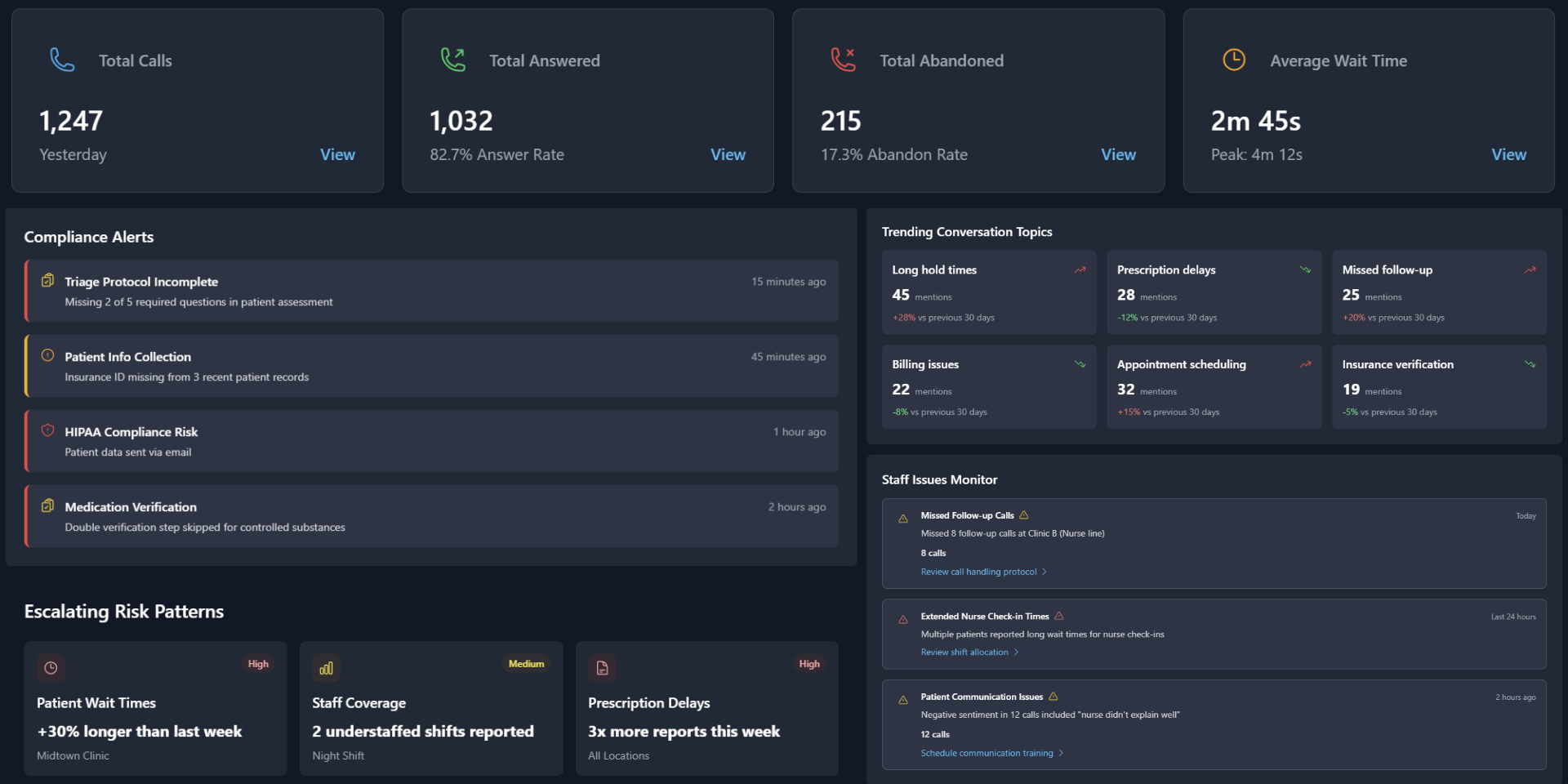Expand Review shift allocation via its chevron
1568x784 pixels.
(1017, 652)
